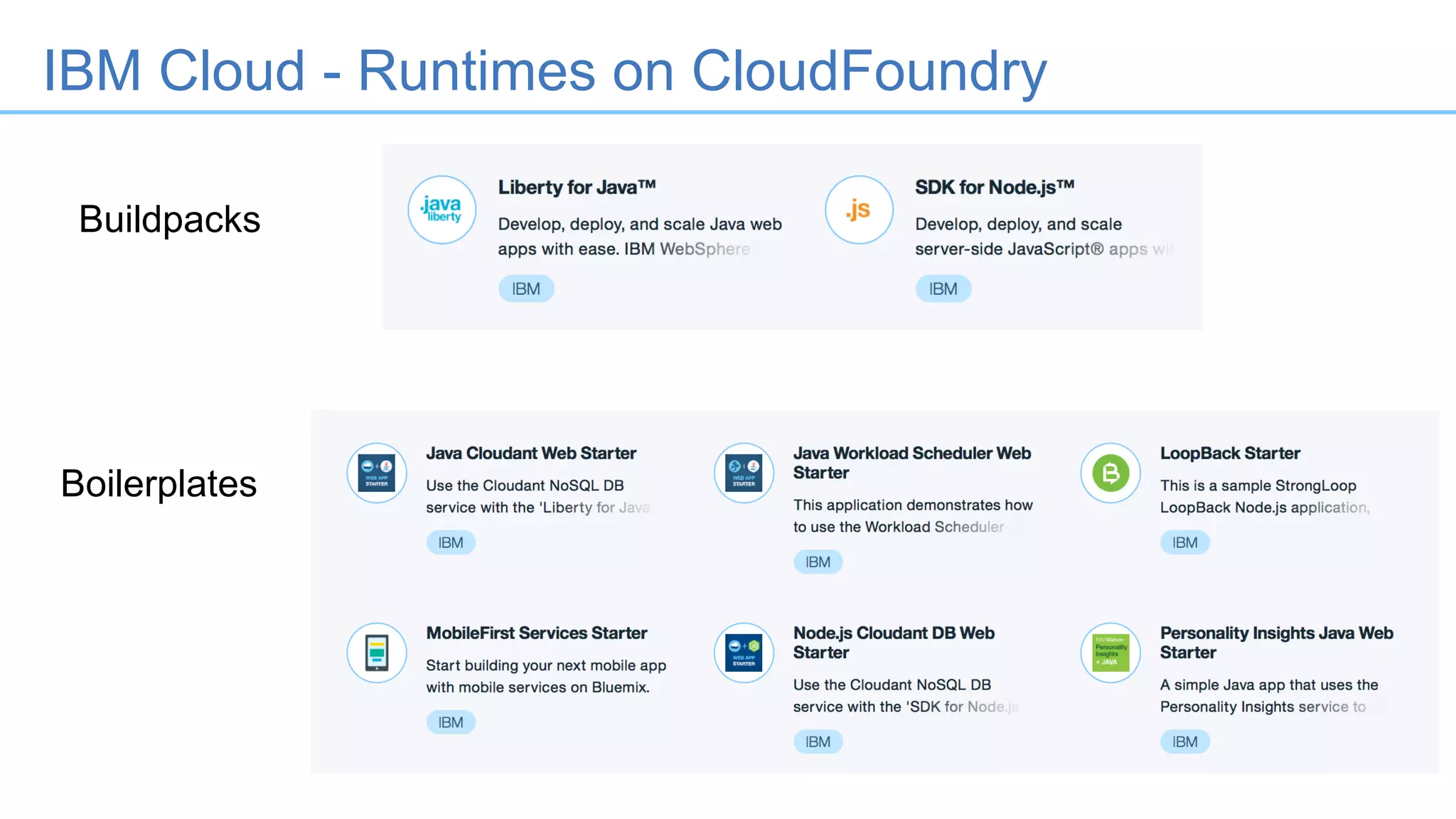
Task: Click the IBM tag under Java Workload Scheduler Starter
Action: (x=818, y=562)
